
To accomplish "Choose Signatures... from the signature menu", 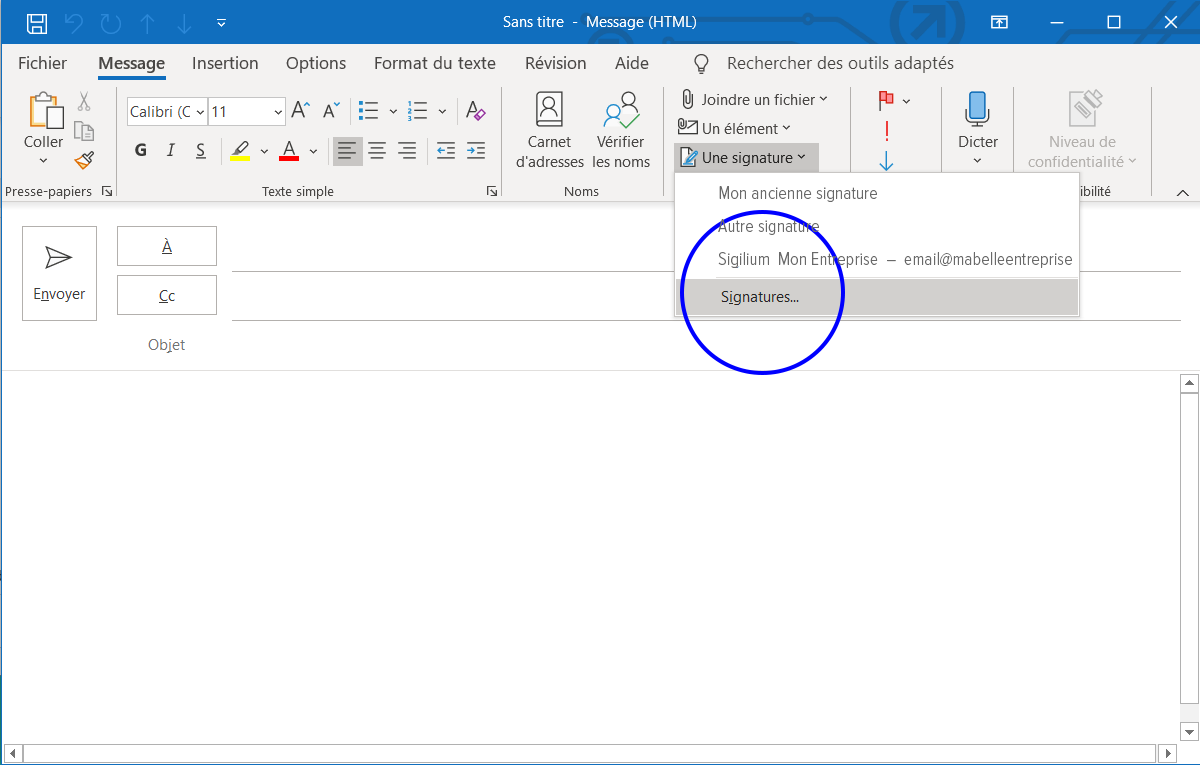I will pyautogui.click(x=759, y=297).
